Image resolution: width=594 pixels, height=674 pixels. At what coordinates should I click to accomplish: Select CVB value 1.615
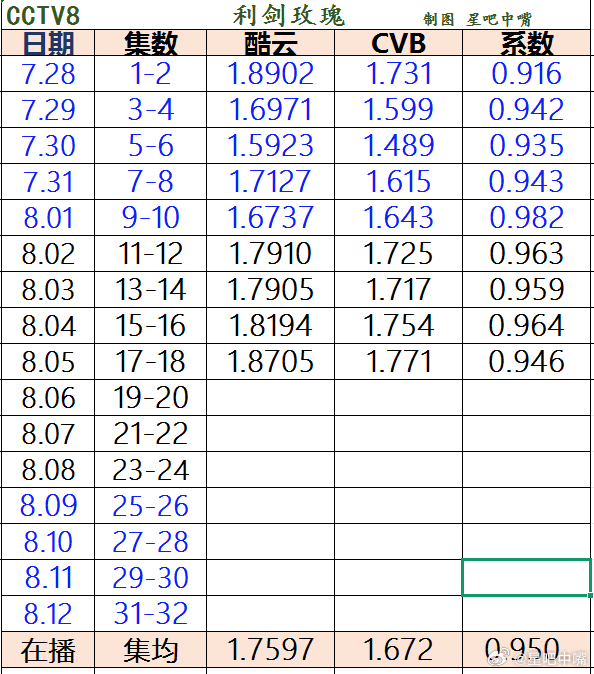pos(398,181)
